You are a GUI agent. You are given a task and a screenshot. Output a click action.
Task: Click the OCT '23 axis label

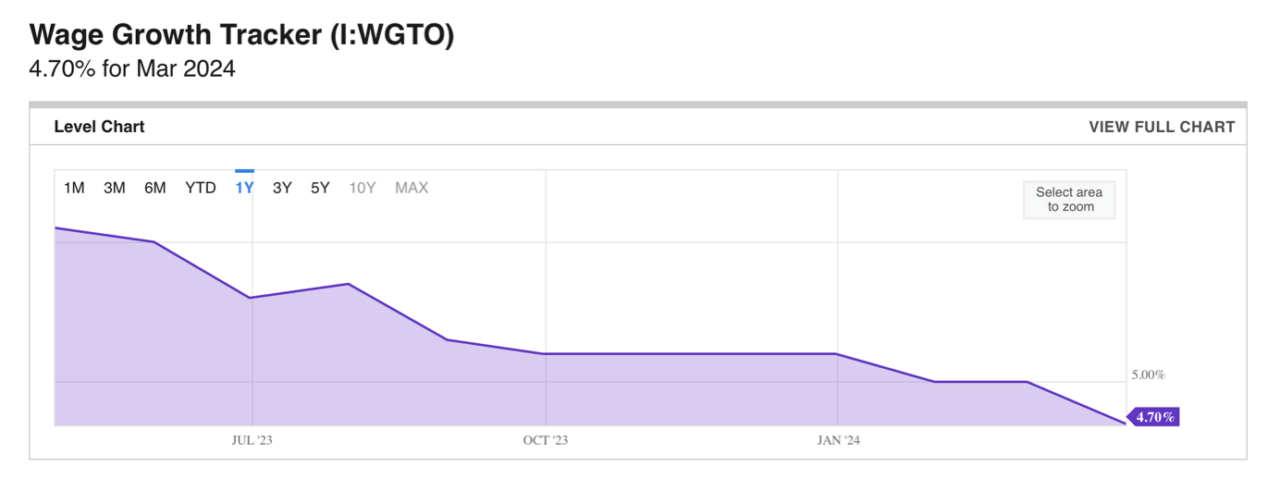[x=547, y=440]
